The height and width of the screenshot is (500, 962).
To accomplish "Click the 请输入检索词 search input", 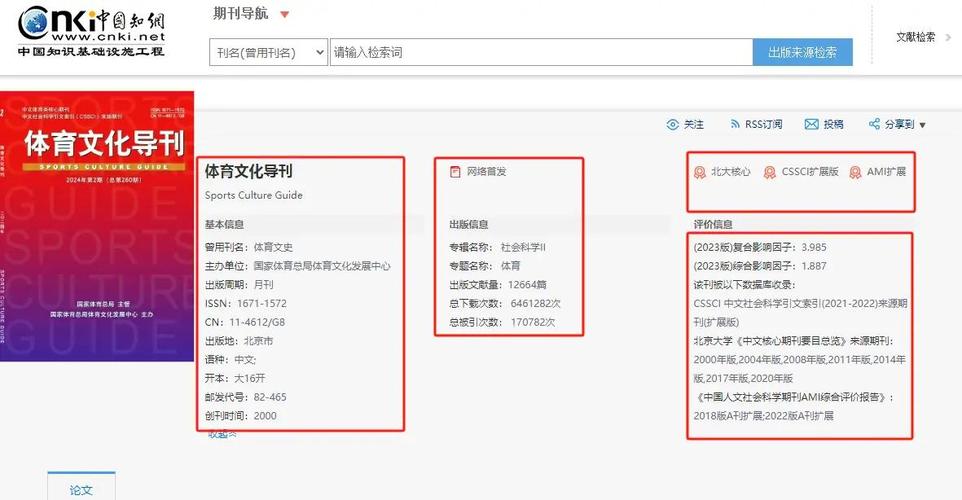I will click(541, 52).
